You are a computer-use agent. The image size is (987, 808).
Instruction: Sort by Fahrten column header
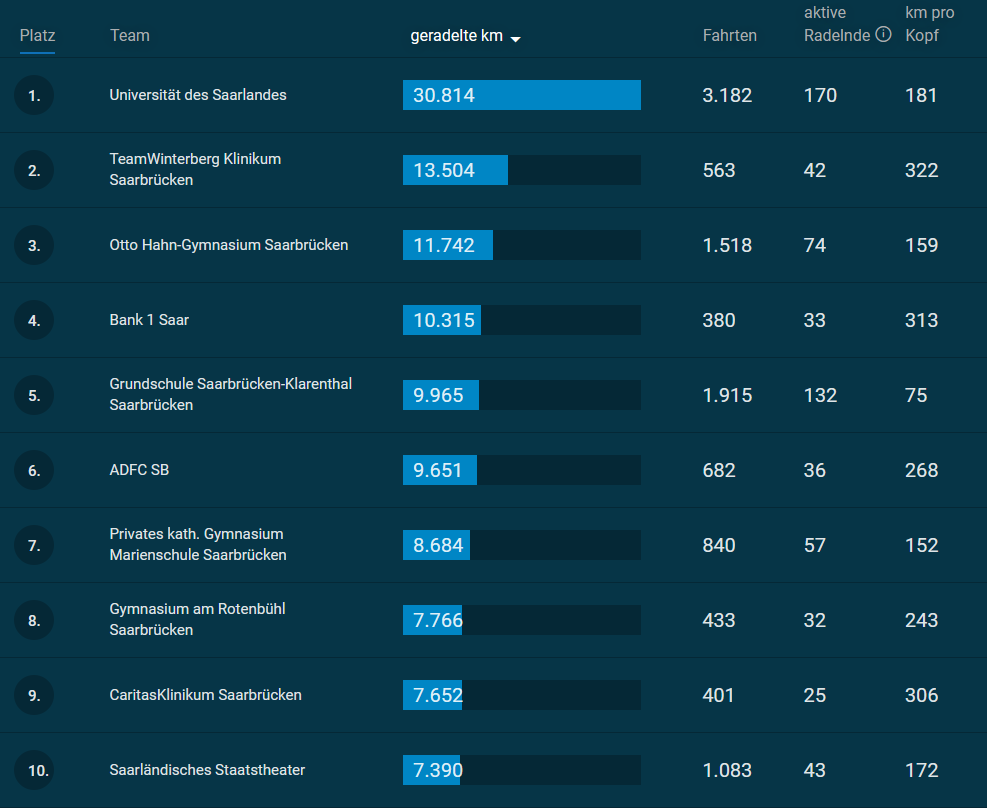pyautogui.click(x=729, y=36)
